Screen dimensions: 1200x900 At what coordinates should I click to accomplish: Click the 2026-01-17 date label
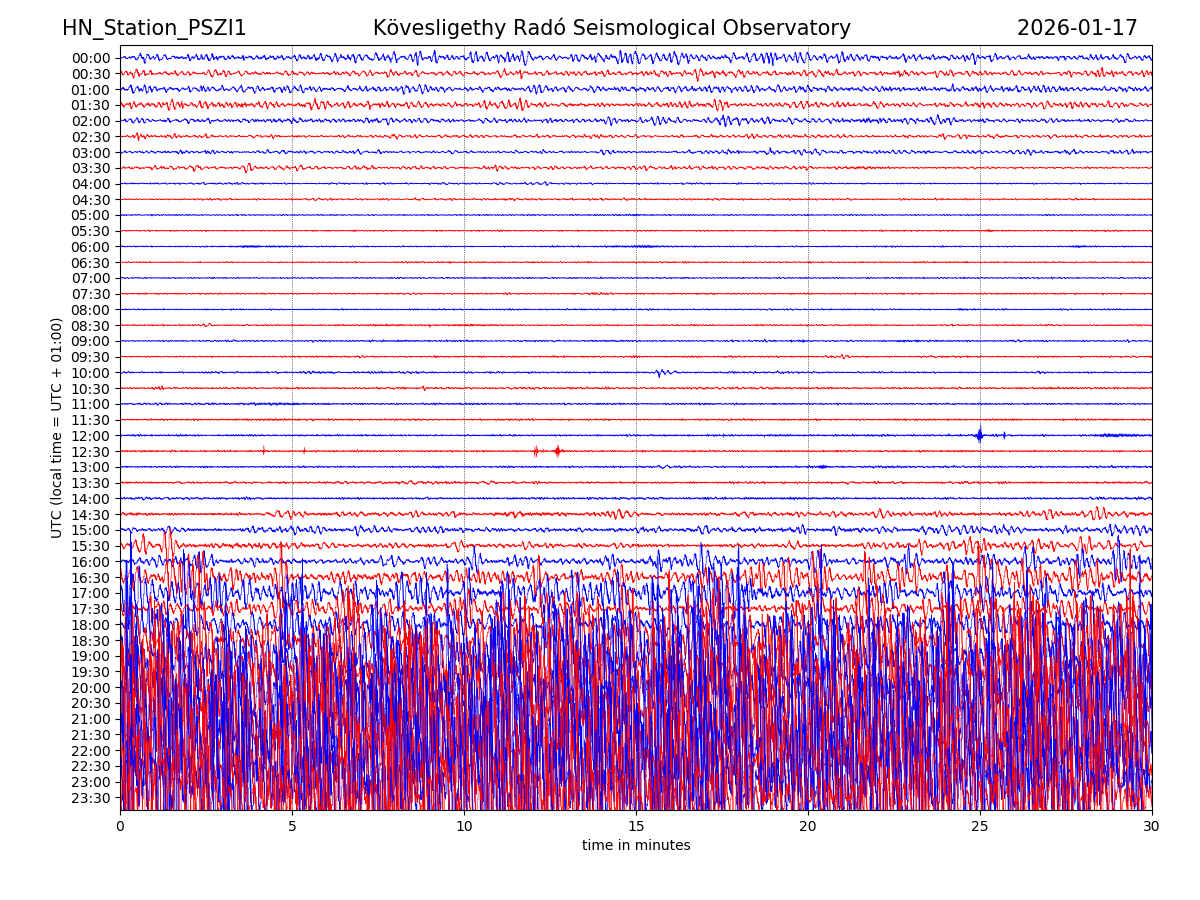click(x=1077, y=29)
